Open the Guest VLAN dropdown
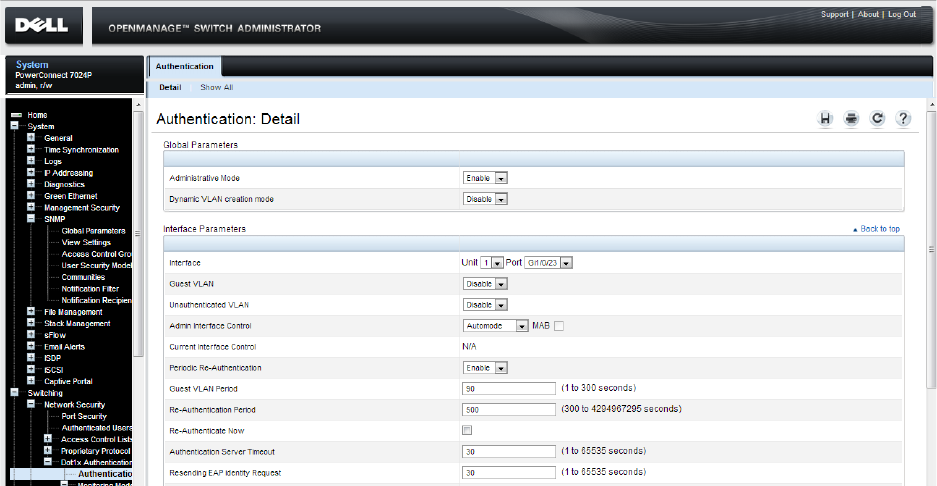The width and height of the screenshot is (937, 486). pyautogui.click(x=485, y=284)
